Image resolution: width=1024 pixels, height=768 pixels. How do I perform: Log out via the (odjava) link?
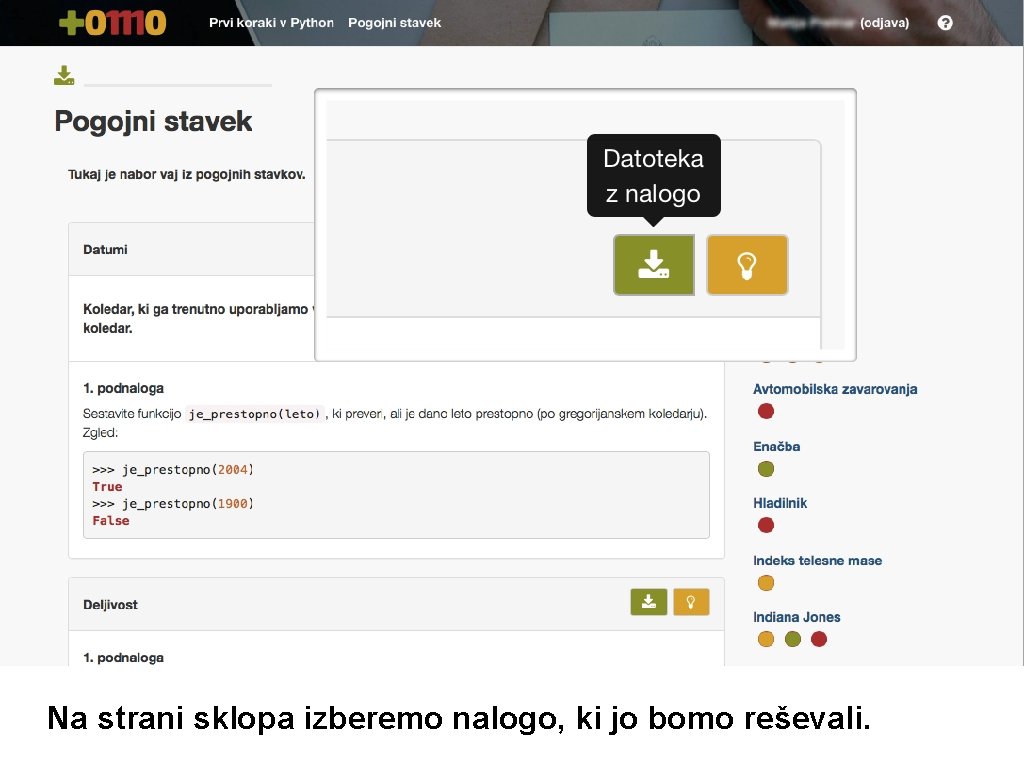(884, 23)
